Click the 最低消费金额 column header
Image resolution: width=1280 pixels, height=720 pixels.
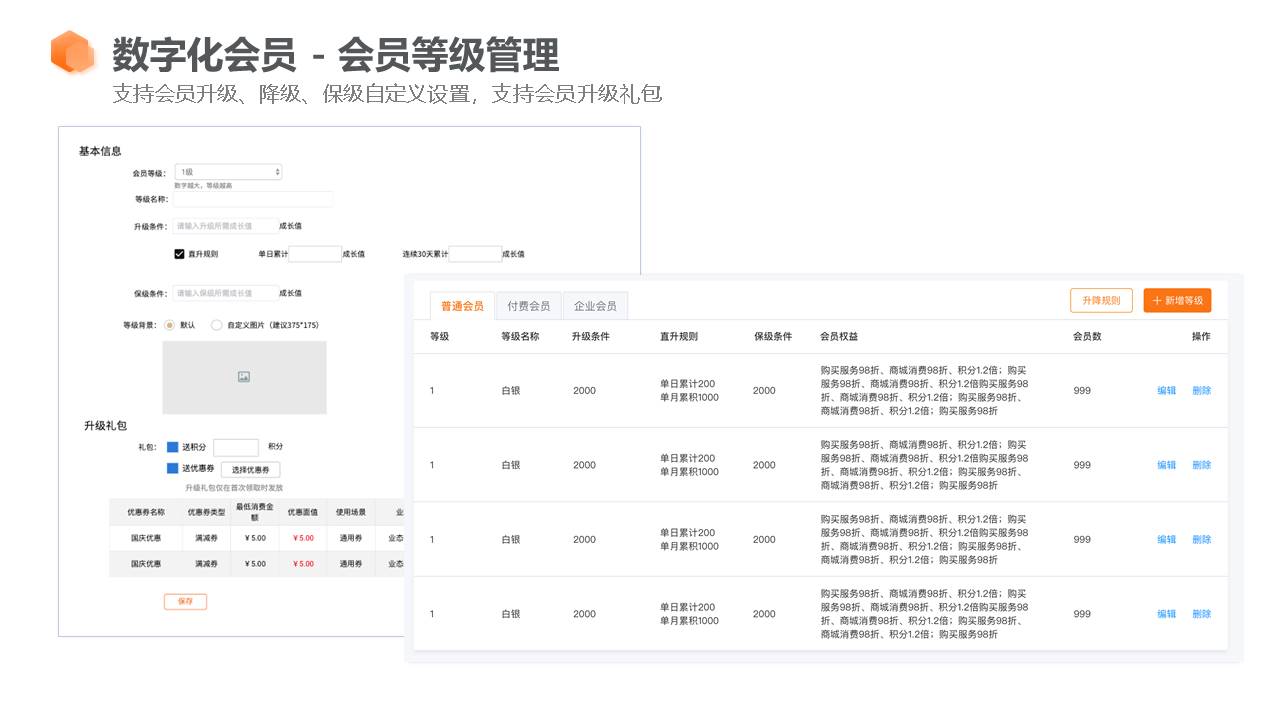[256, 512]
